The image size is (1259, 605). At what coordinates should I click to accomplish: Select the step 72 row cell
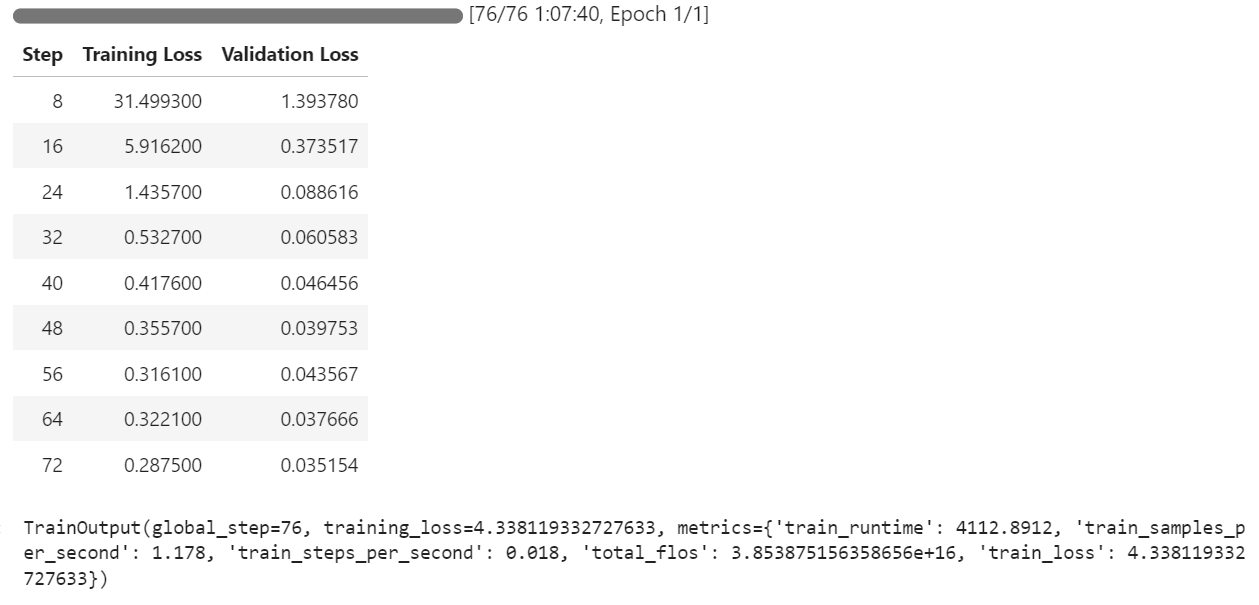[x=52, y=465]
